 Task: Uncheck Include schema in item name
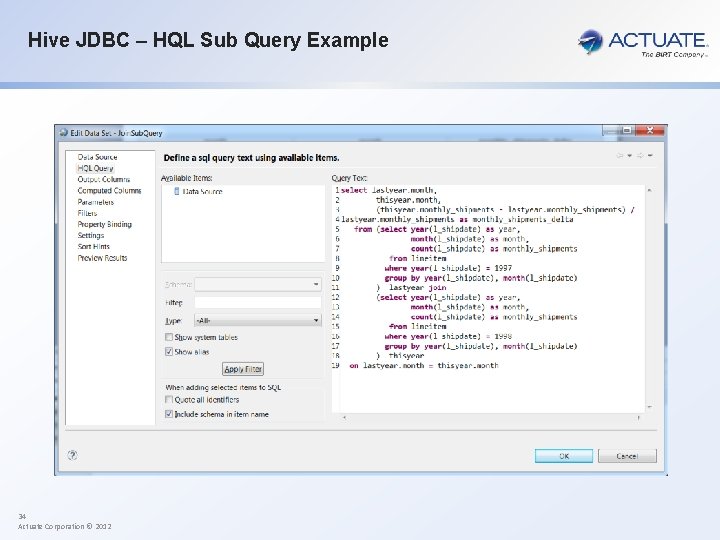(x=169, y=414)
